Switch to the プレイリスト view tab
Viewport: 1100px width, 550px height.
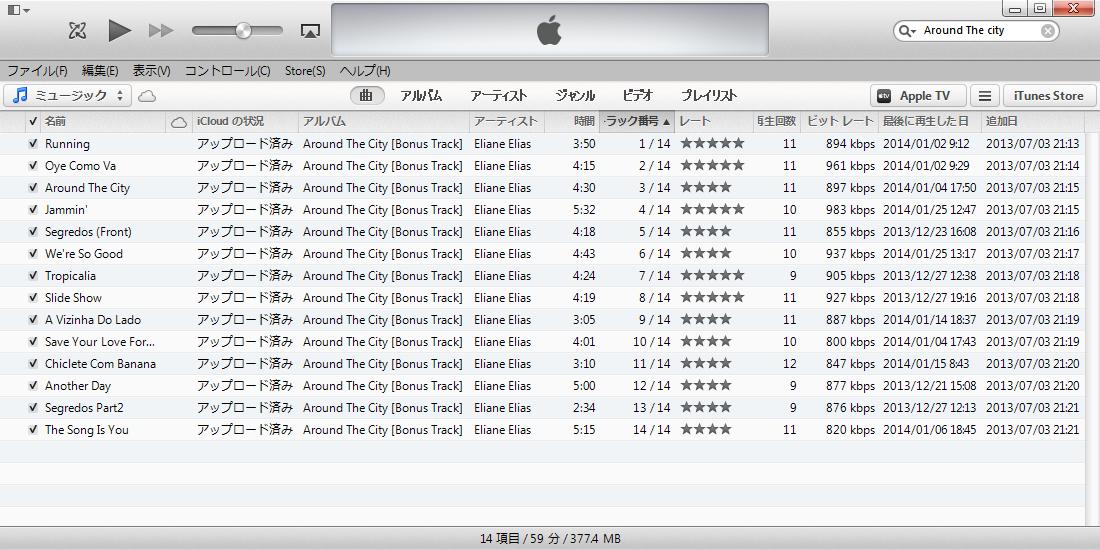[709, 96]
